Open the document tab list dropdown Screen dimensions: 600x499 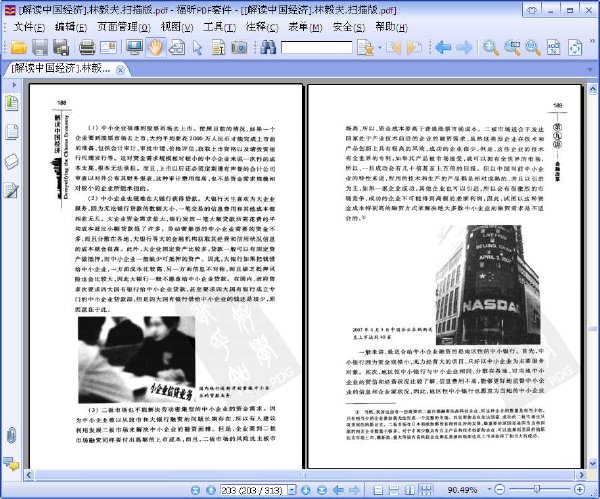(x=590, y=70)
